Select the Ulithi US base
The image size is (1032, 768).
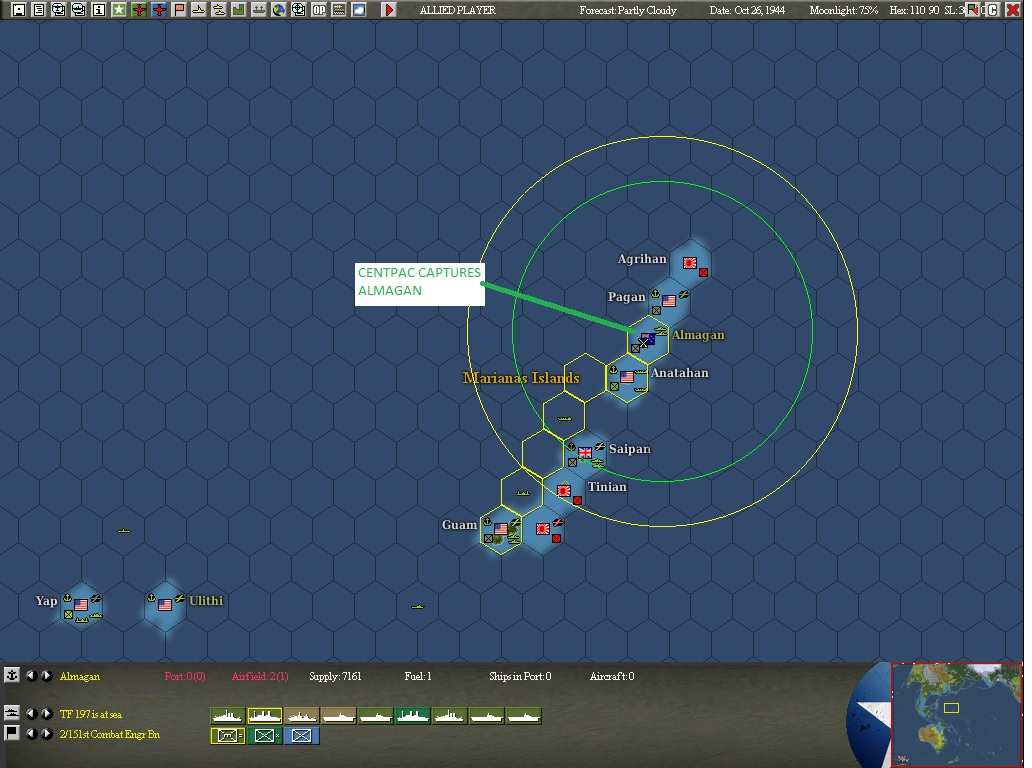click(165, 605)
